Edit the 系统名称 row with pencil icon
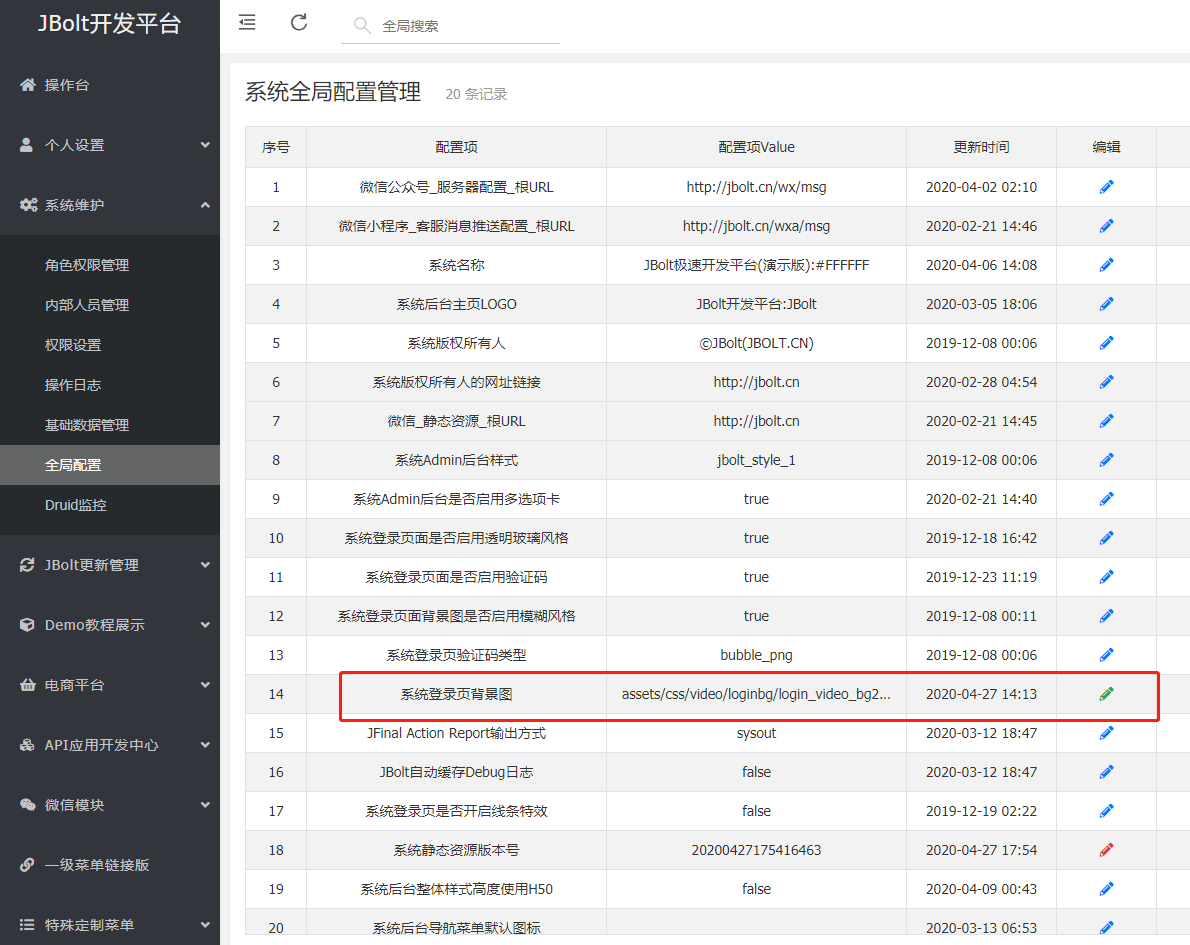This screenshot has width=1190, height=945. coord(1106,265)
